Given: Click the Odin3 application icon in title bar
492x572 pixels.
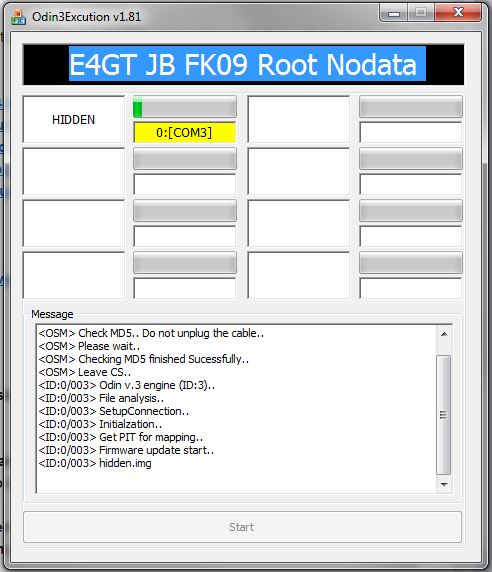Looking at the screenshot, I should [x=18, y=17].
